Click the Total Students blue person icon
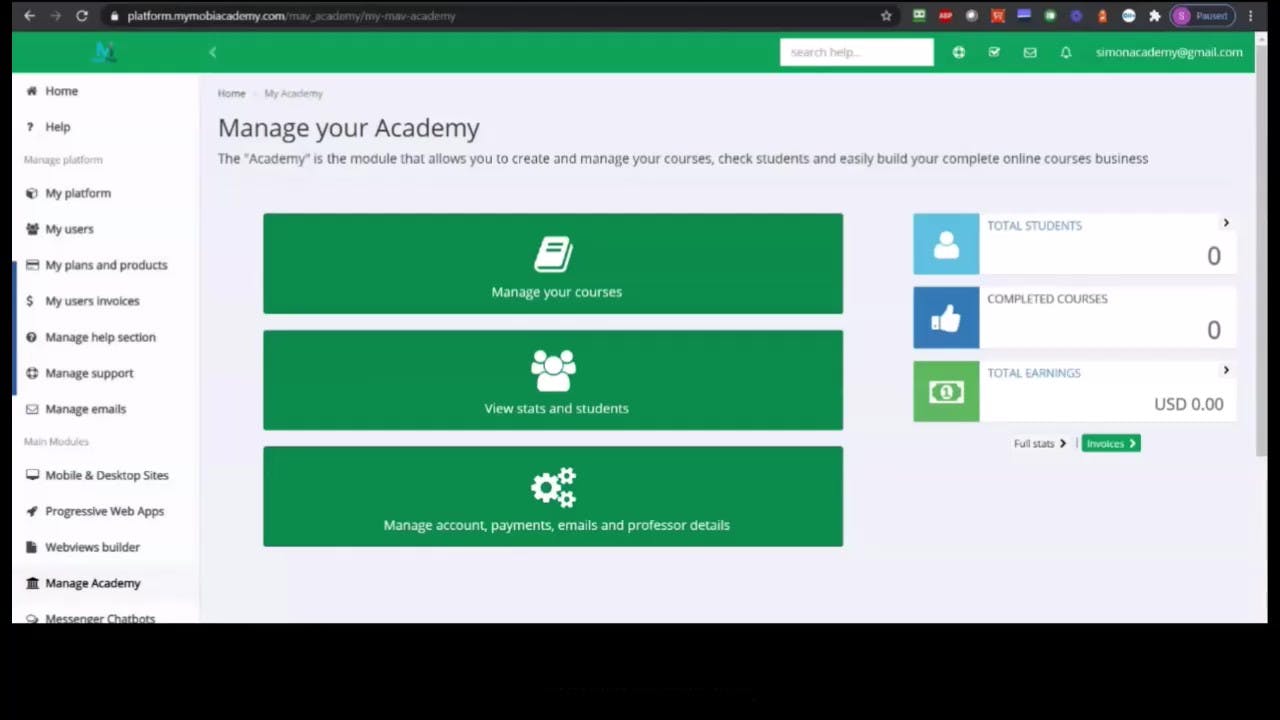The image size is (1280, 720). [946, 244]
